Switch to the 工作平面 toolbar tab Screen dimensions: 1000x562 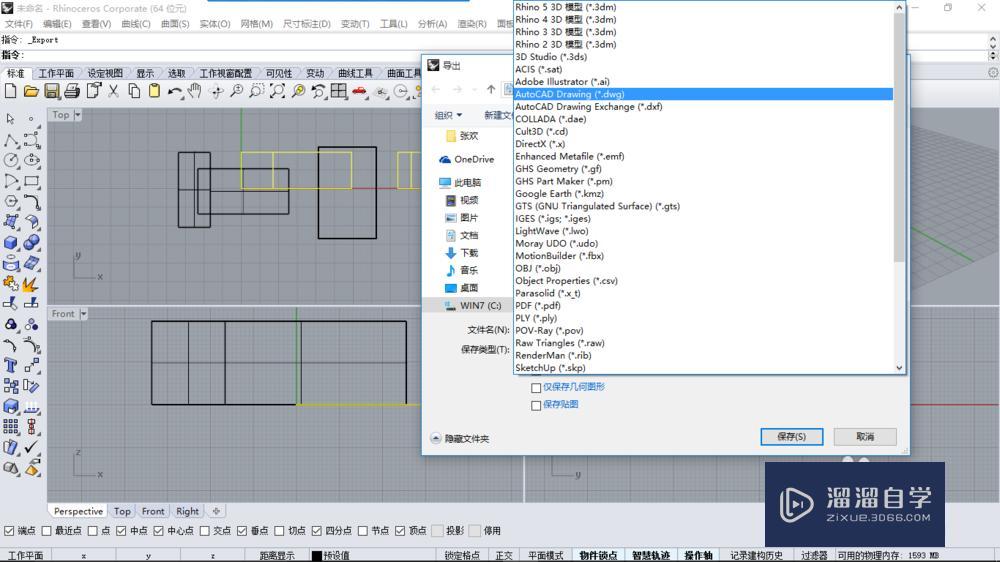pos(55,73)
